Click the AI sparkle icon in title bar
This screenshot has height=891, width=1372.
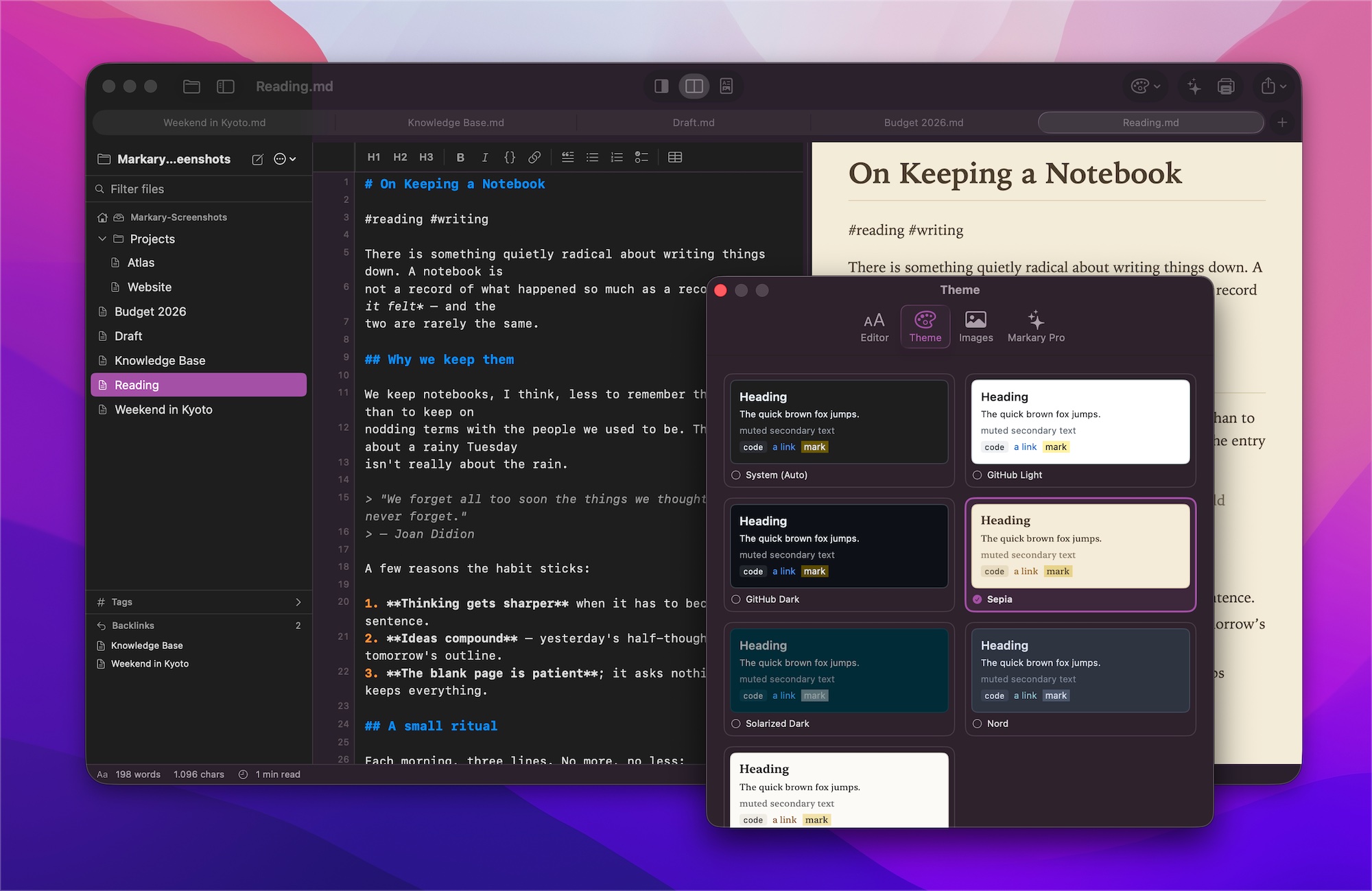tap(1194, 86)
